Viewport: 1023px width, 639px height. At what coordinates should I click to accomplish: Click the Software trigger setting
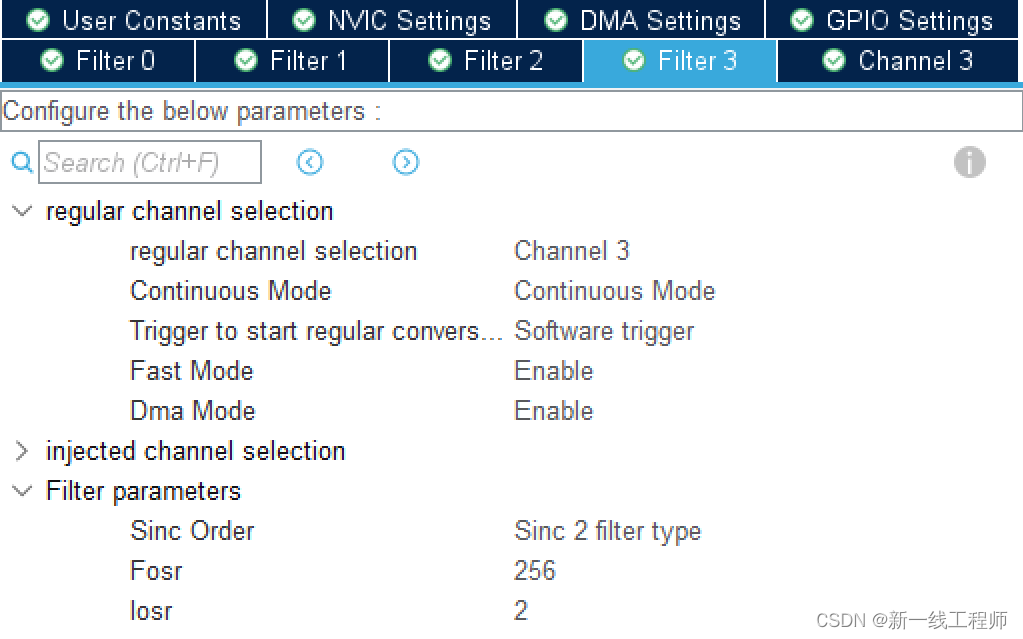pos(604,330)
